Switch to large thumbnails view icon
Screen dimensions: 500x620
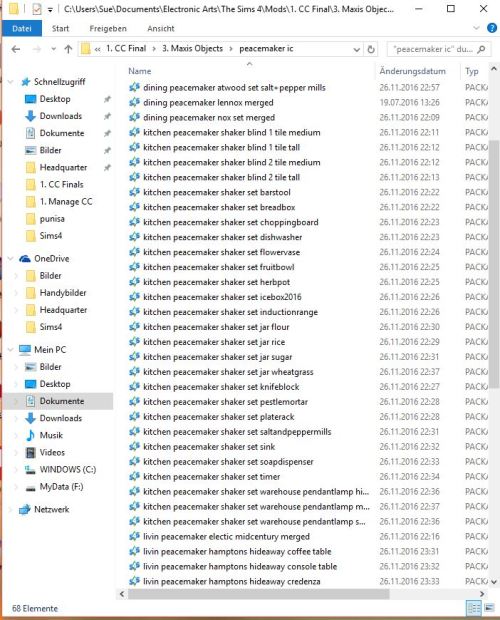[x=489, y=607]
